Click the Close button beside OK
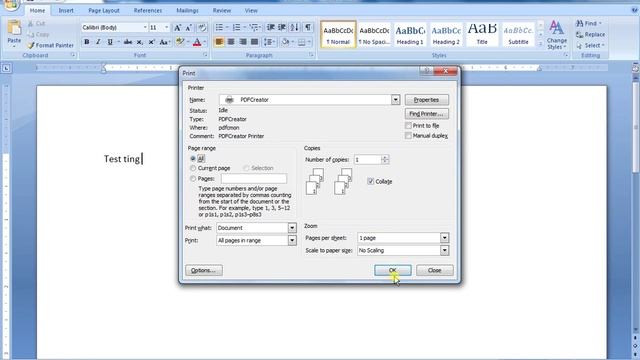This screenshot has width=640, height=360. click(x=435, y=270)
